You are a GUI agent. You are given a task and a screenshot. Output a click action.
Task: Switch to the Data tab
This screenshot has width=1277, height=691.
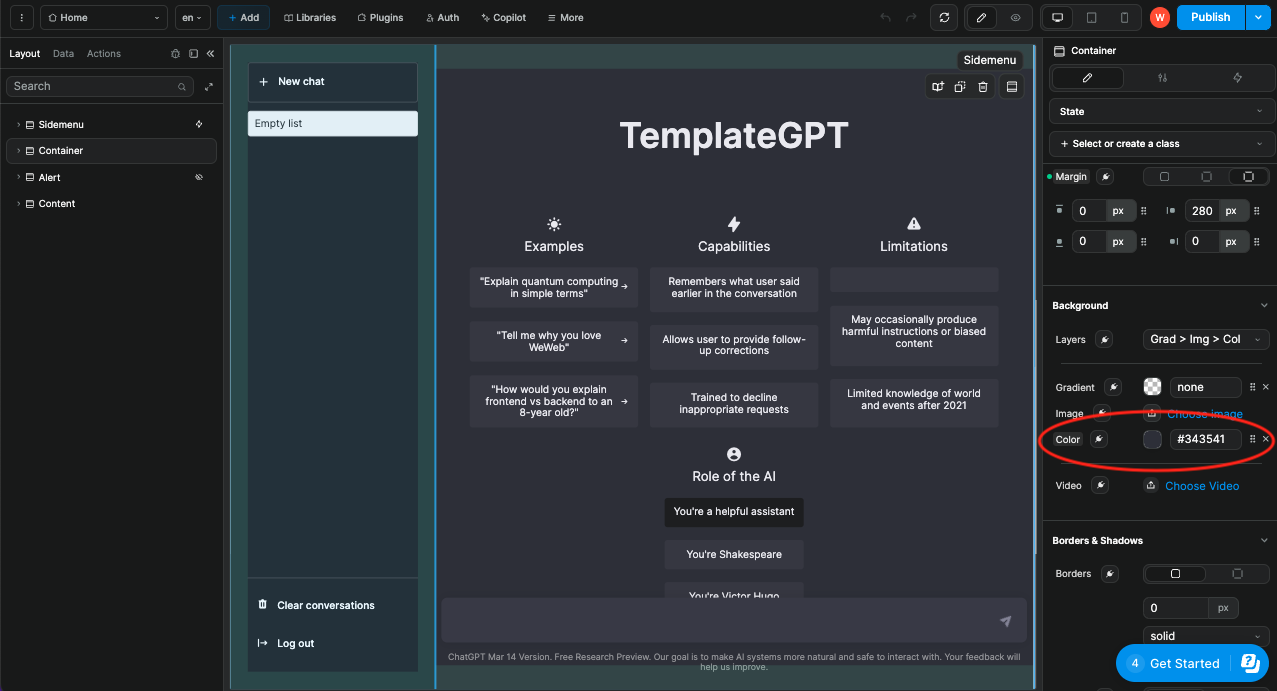pos(63,53)
